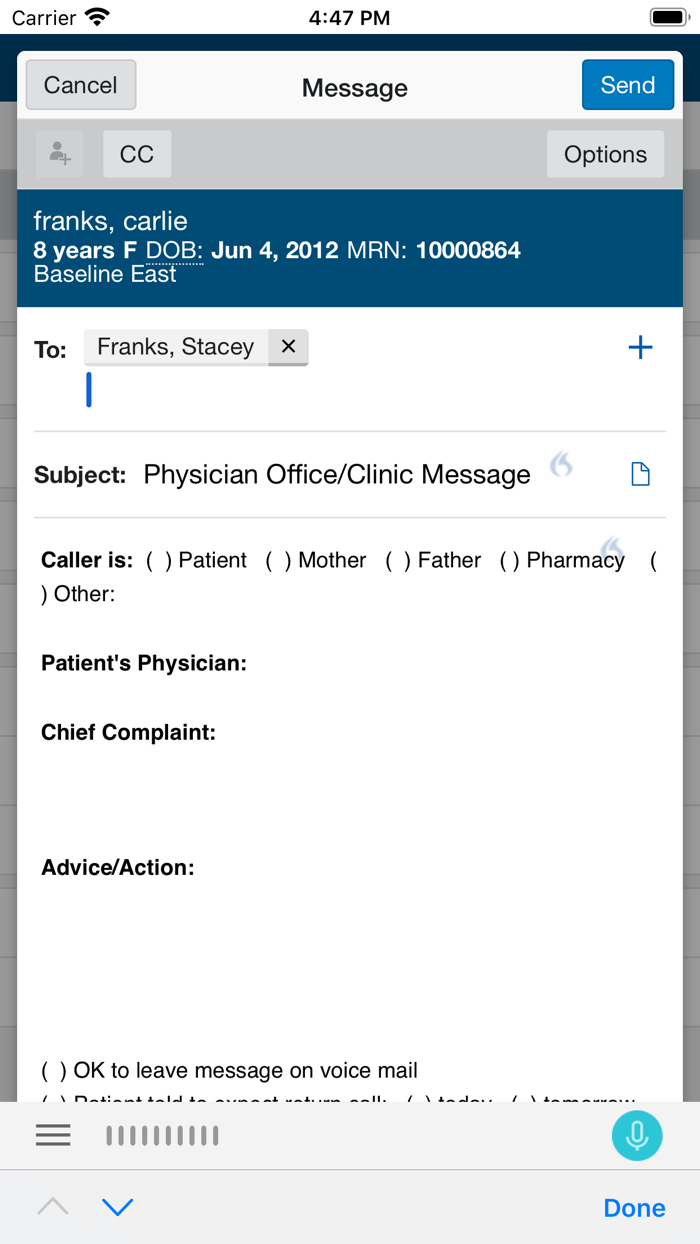Add another recipient with the blue plus icon

[x=640, y=347]
